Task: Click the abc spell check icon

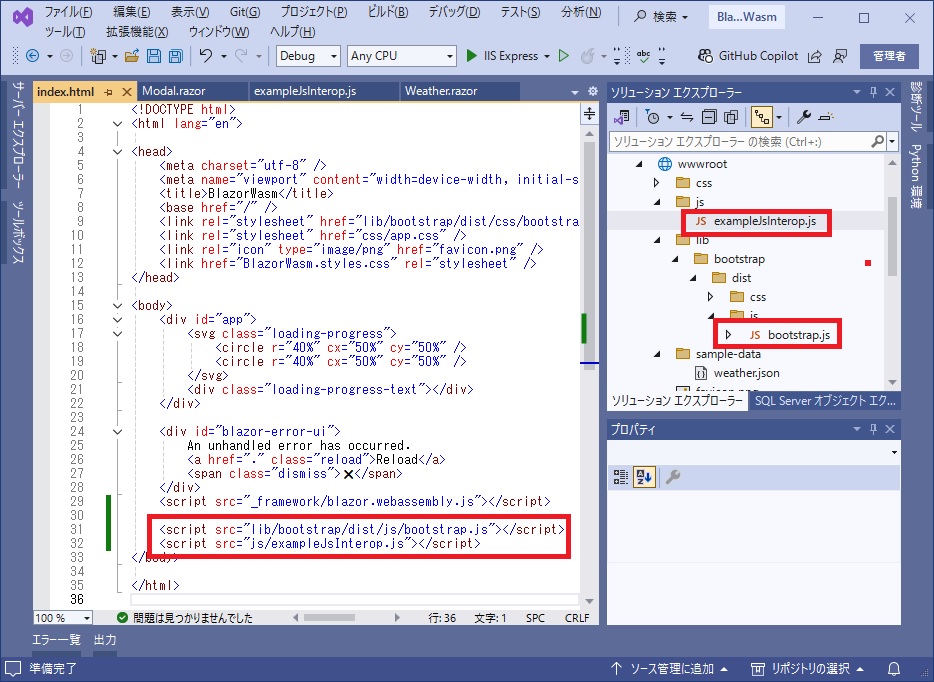Action: tap(643, 56)
